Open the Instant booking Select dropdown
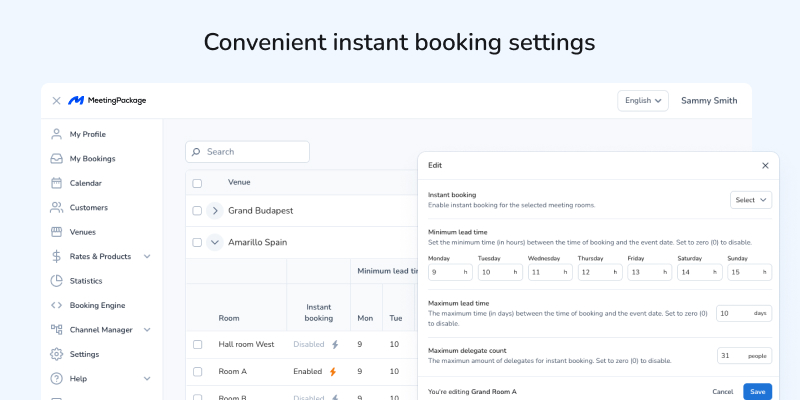Screen dimensions: 800x400 750,200
